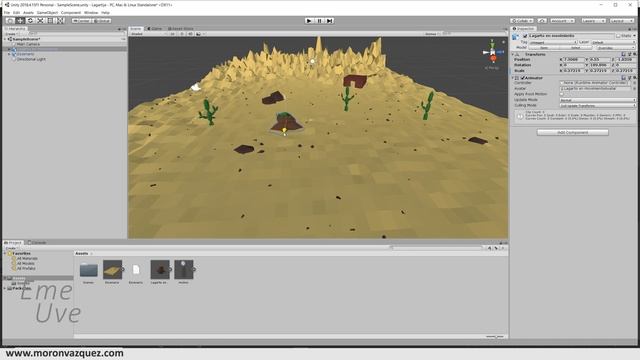Image resolution: width=640 pixels, height=360 pixels.
Task: Click the Scale Z field
Action: (x=626, y=71)
